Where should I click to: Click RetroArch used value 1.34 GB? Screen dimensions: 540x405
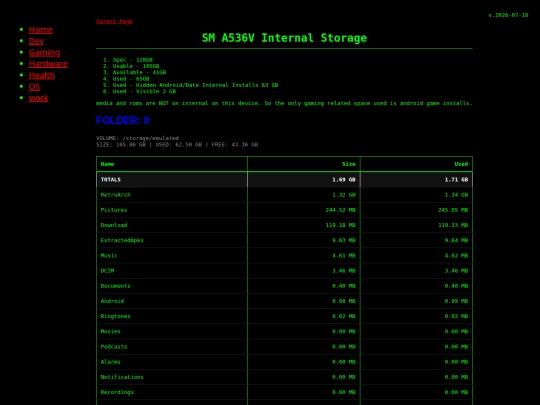click(456, 195)
